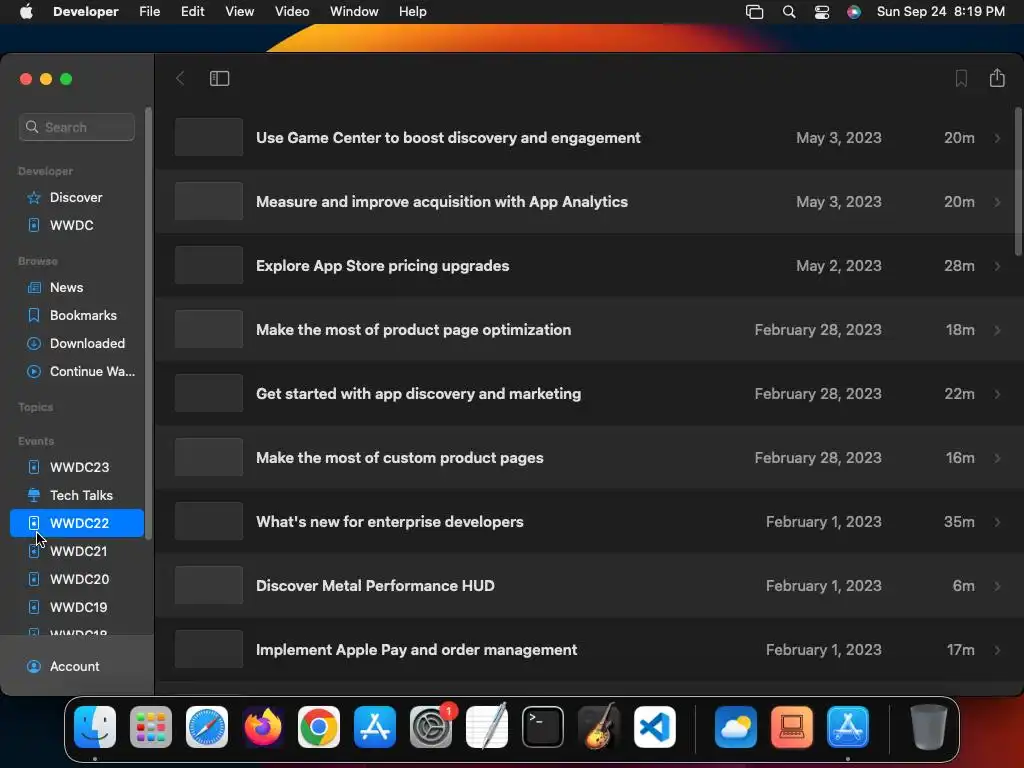Click chevron on 'Explore App Store pricing upgrades' row
The image size is (1024, 768).
click(997, 266)
